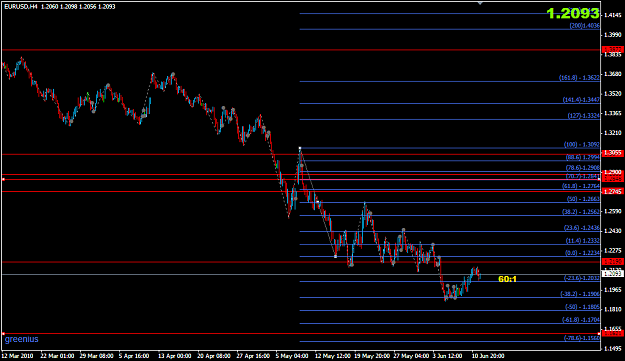Click the 1.3680 price scale value
Viewport: 625px width, 361px height.
(x=612, y=74)
